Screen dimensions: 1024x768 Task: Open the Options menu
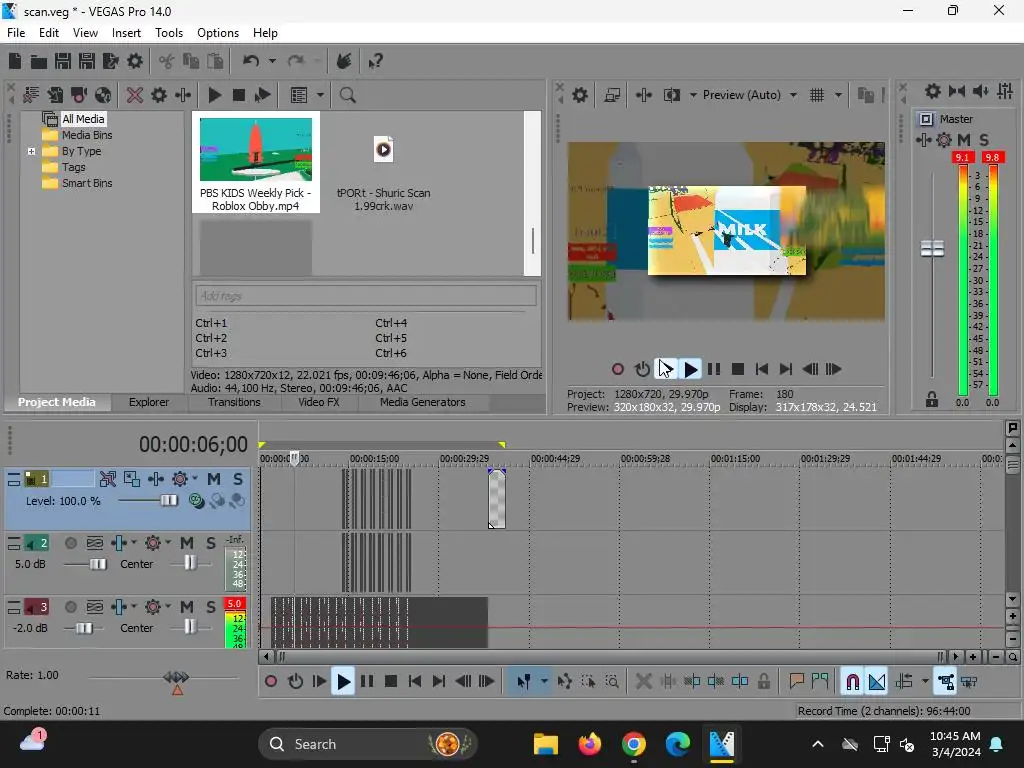coord(217,33)
